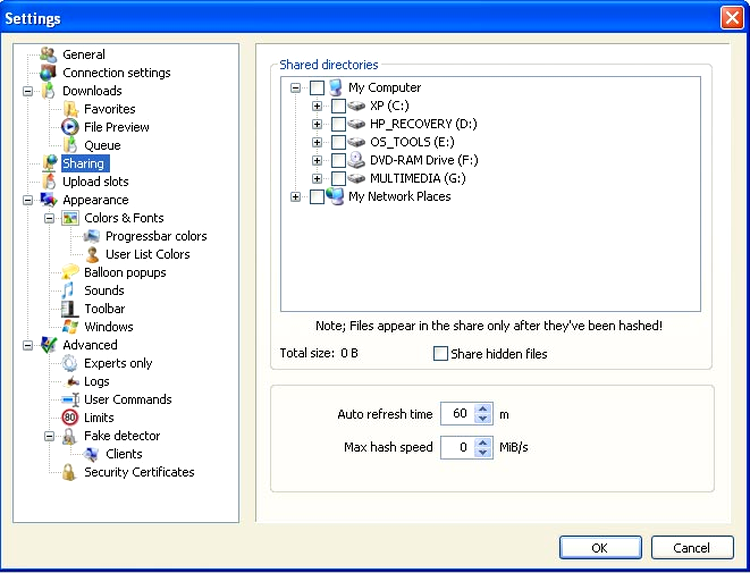Click the Queue folder icon
This screenshot has height=573, width=750.
click(x=70, y=145)
